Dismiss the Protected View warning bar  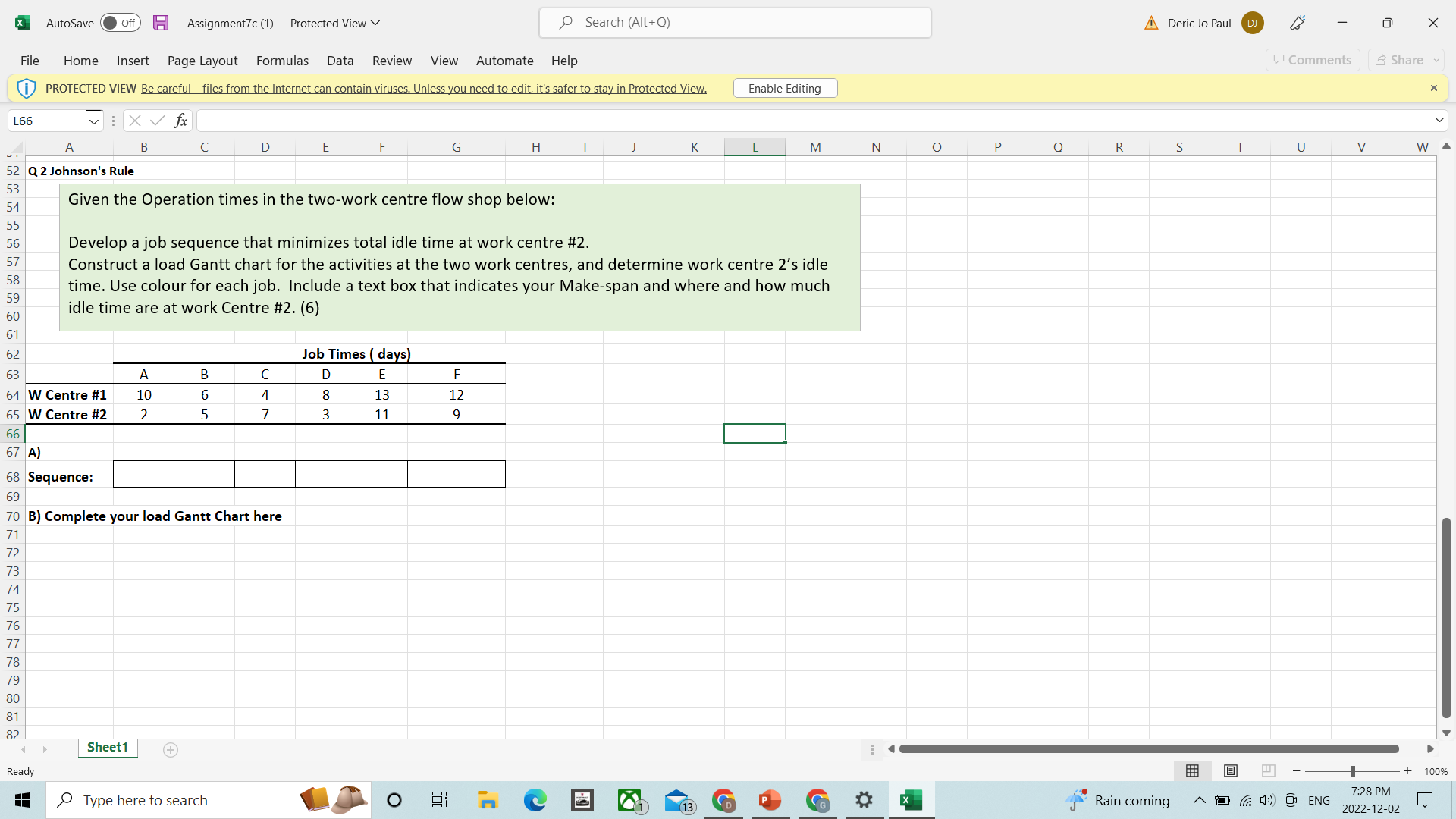[1434, 87]
